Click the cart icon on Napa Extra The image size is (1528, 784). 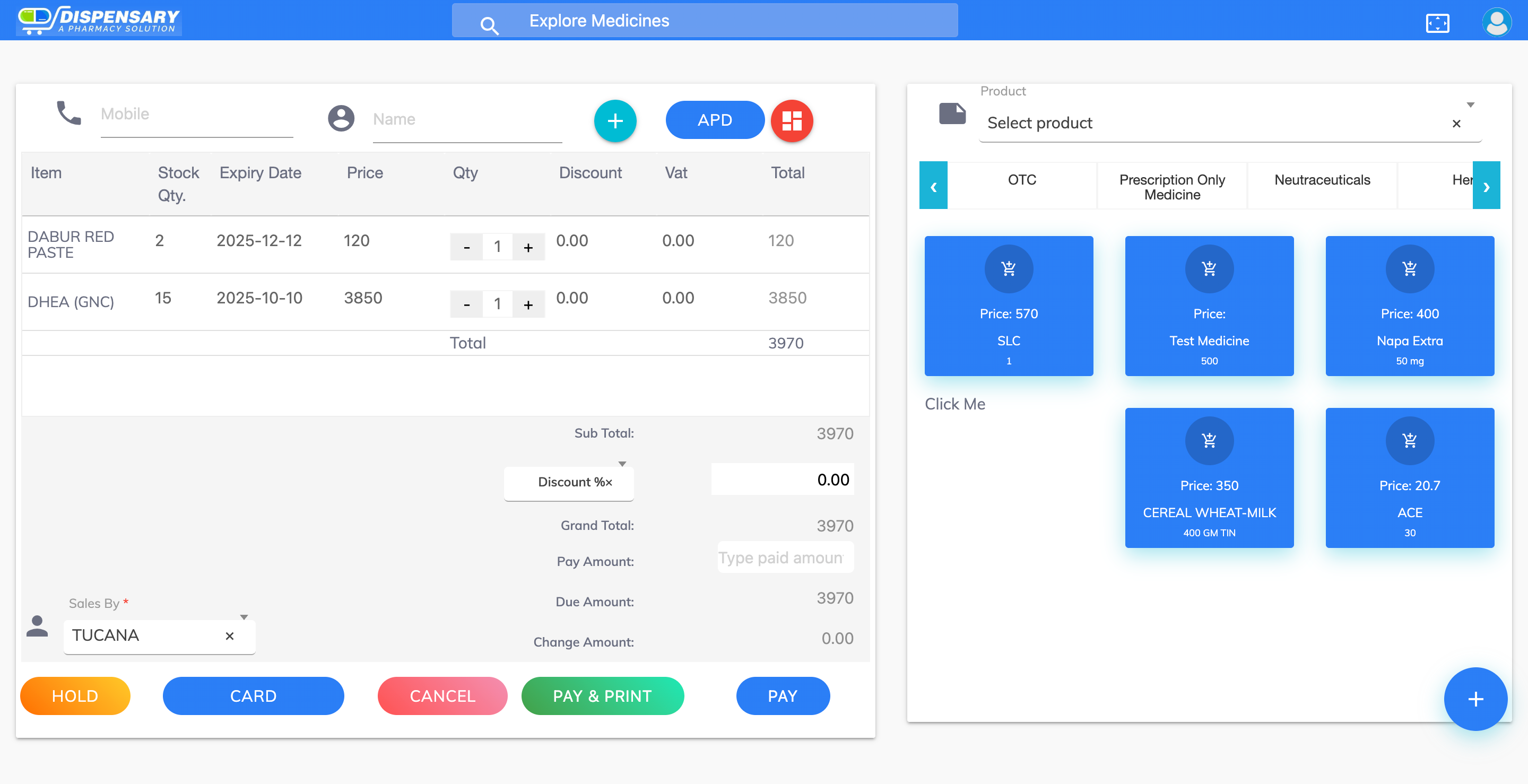(1409, 269)
